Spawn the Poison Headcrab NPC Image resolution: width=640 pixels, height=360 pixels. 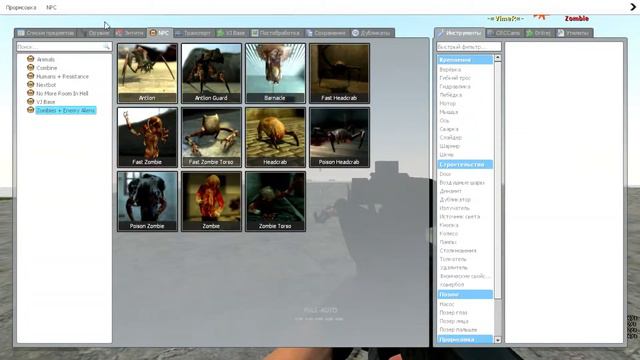[340, 137]
